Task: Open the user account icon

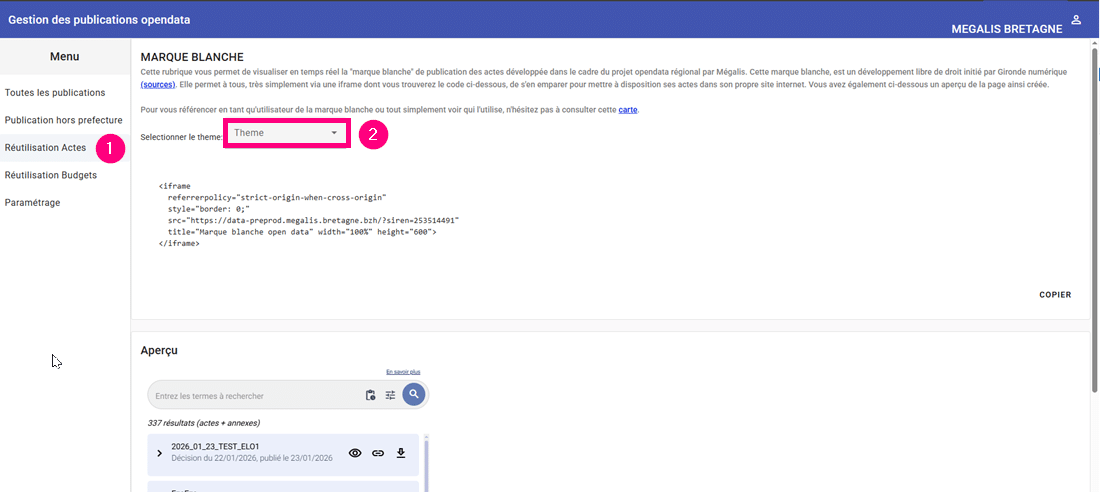Action: (1076, 20)
